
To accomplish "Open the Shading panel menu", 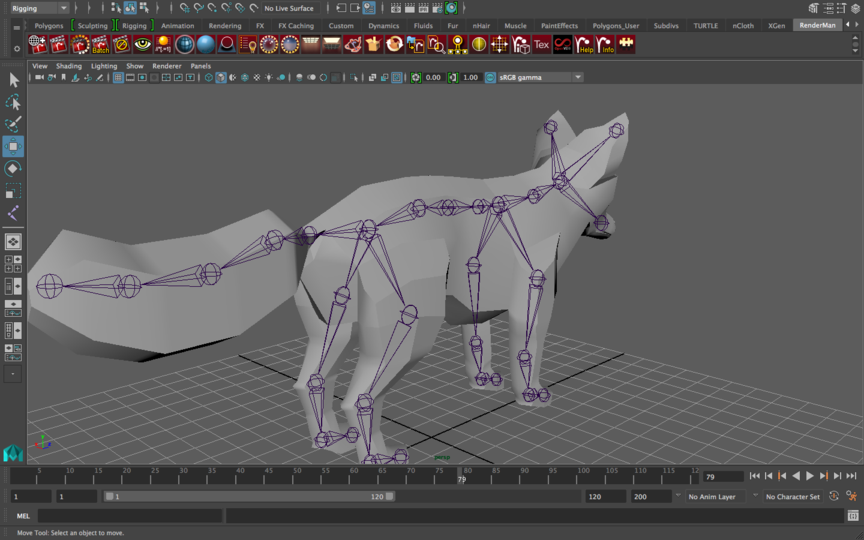I will (69, 66).
